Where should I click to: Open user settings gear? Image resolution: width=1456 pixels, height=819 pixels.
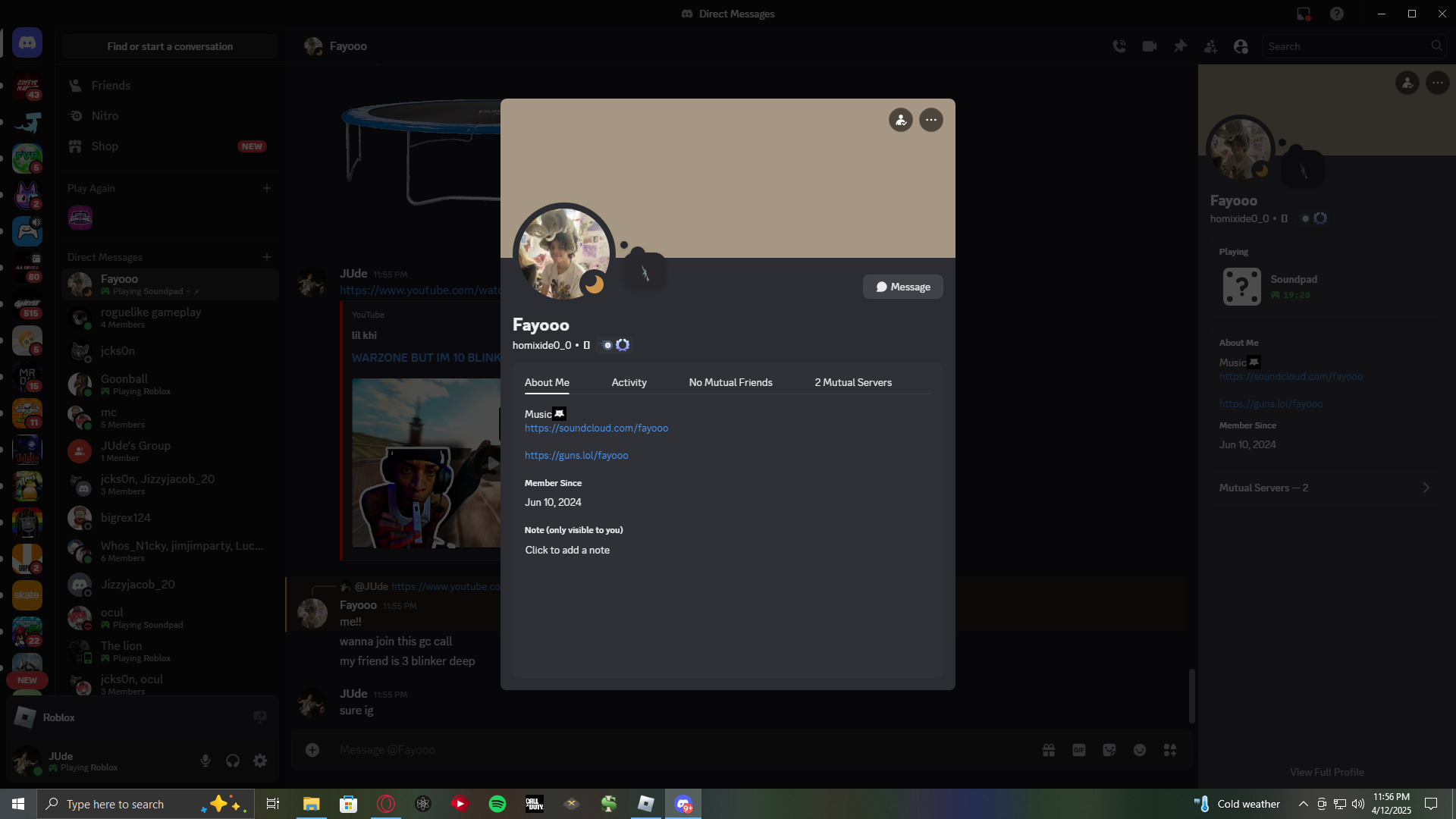[x=260, y=761]
